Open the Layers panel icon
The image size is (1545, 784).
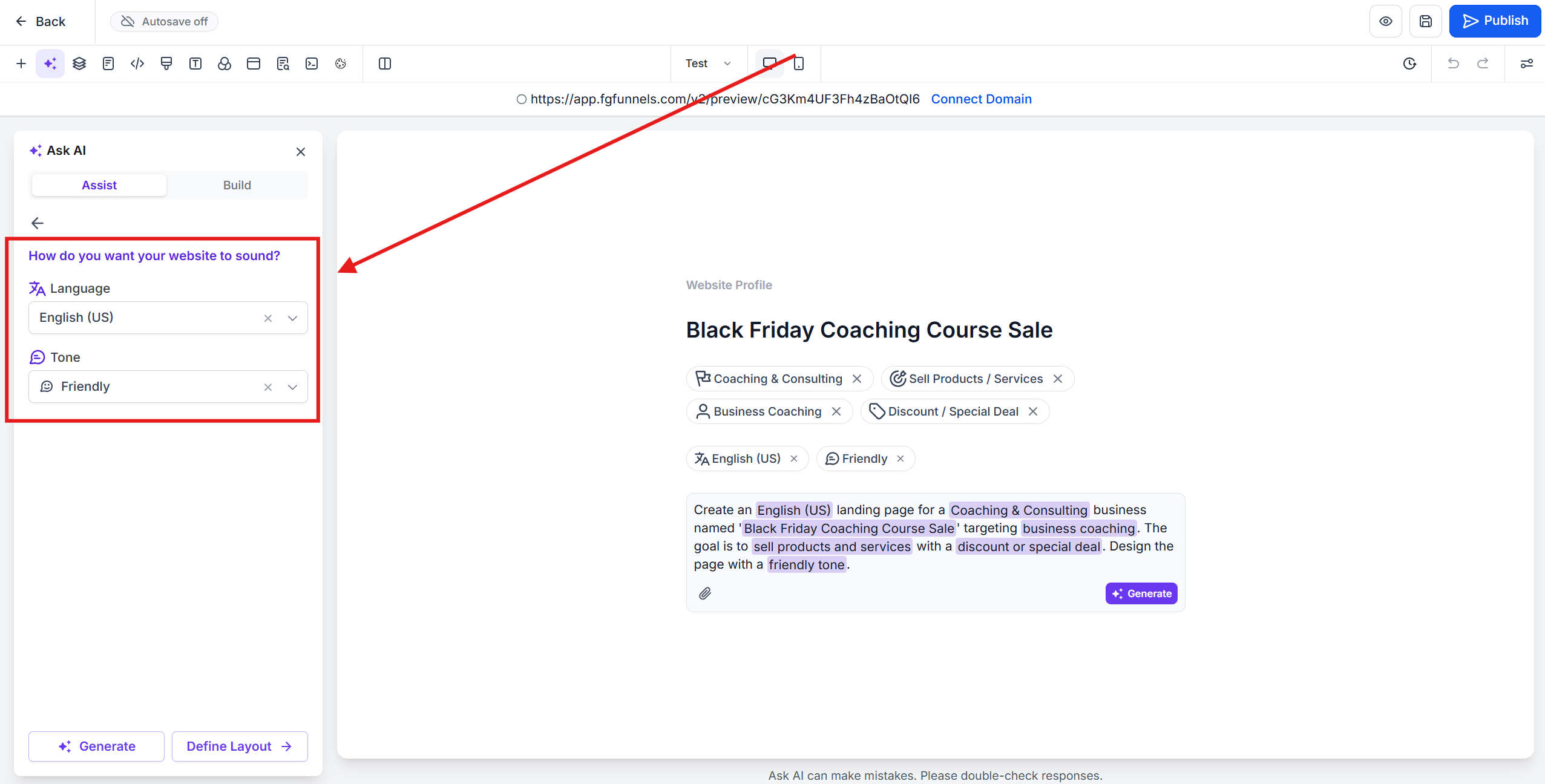pyautogui.click(x=79, y=64)
